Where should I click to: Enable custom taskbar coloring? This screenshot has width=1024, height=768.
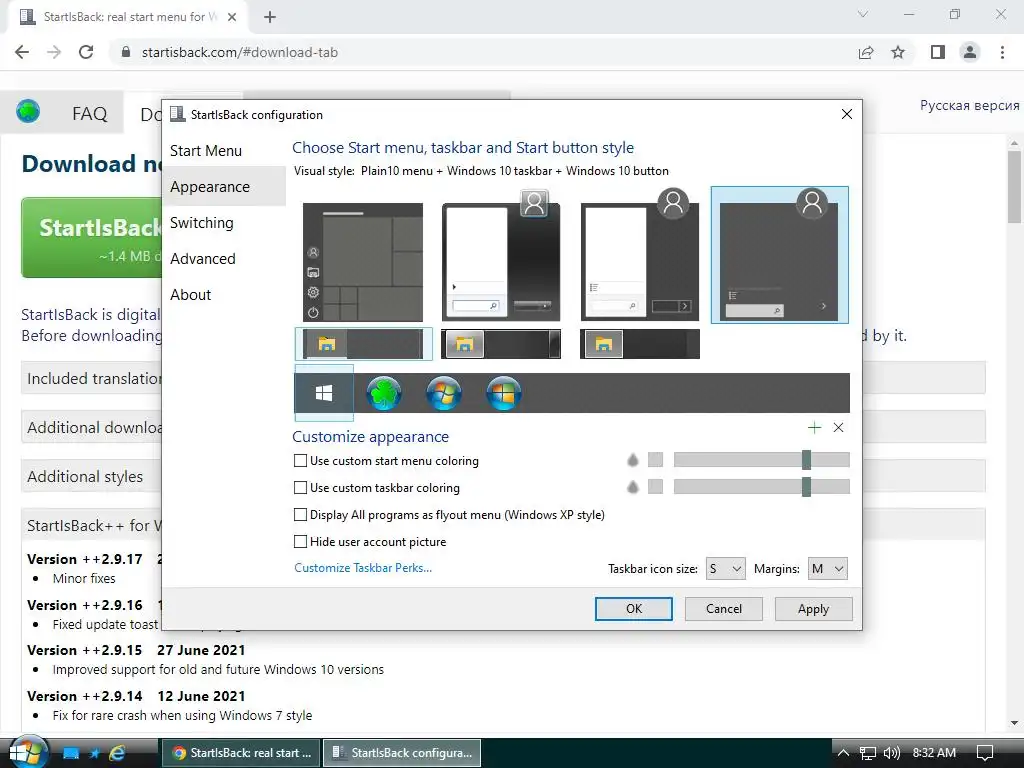(300, 487)
